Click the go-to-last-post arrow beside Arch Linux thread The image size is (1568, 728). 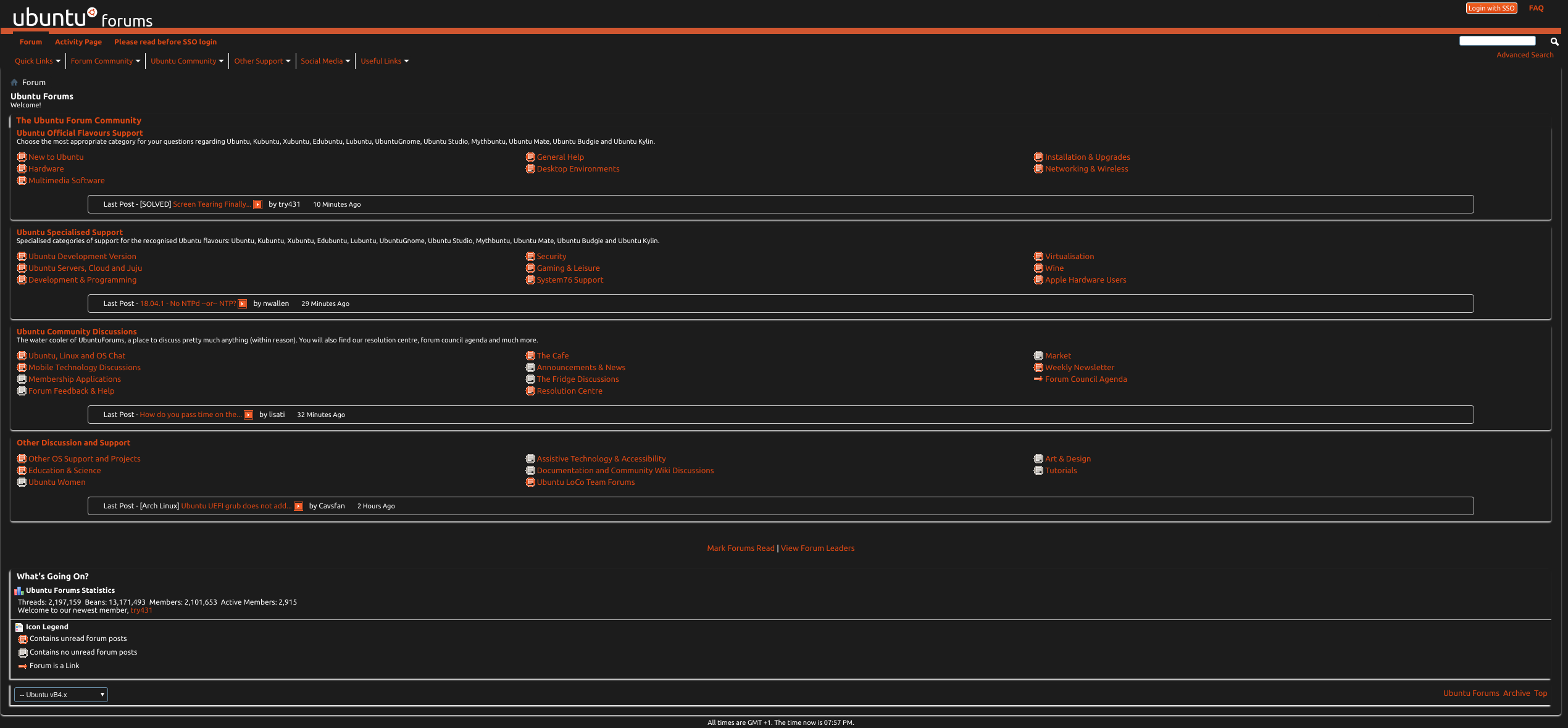pos(298,506)
